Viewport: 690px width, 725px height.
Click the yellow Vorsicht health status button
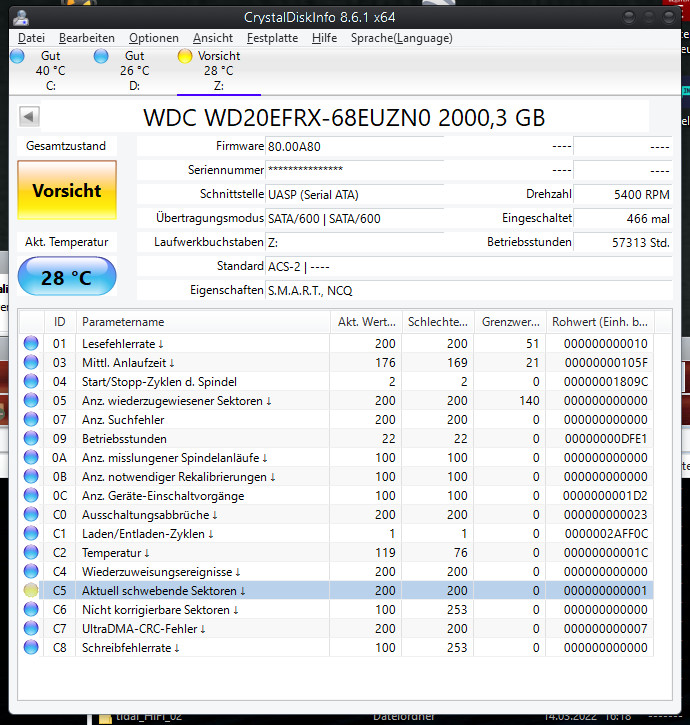click(x=67, y=190)
